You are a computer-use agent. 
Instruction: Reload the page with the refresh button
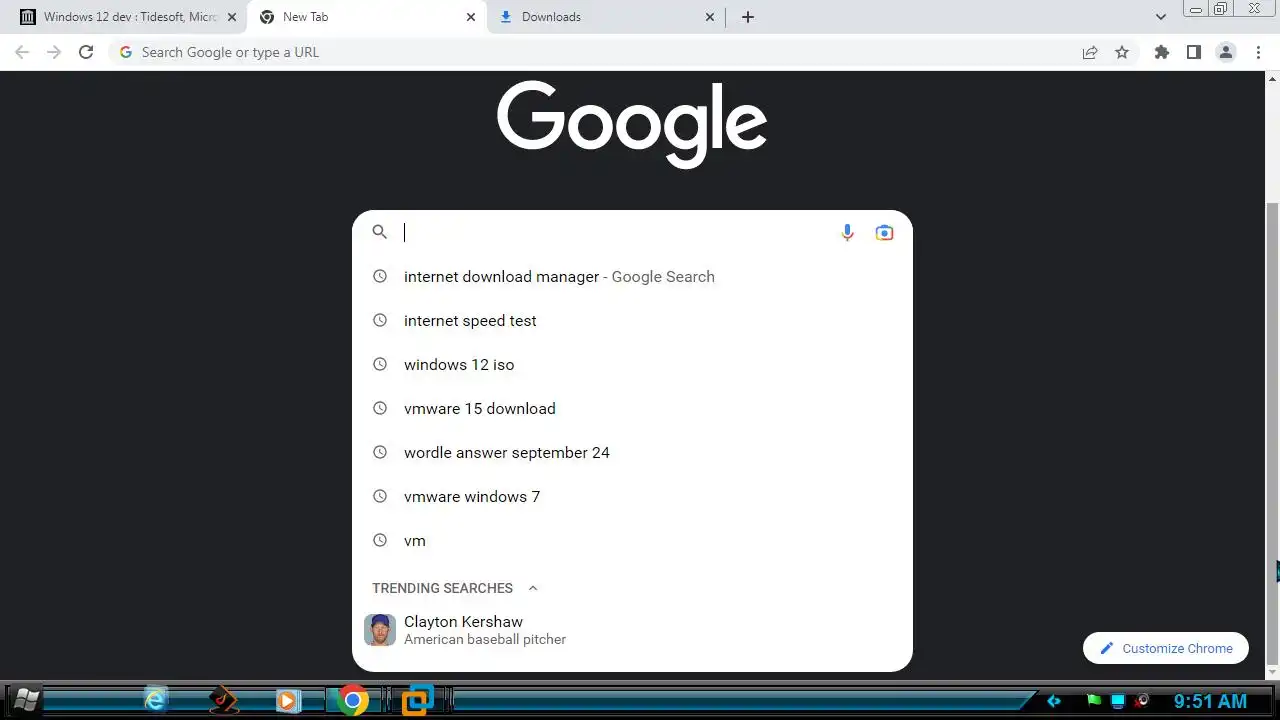[x=86, y=52]
